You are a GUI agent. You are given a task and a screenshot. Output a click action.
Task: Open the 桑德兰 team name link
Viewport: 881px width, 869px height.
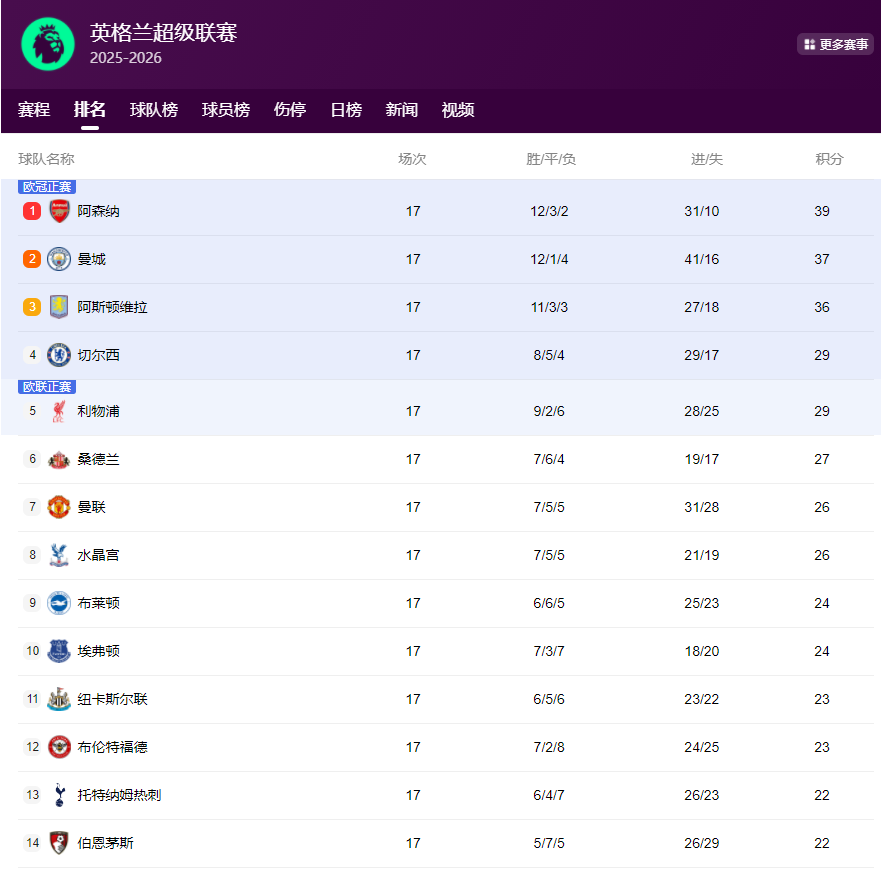(x=98, y=459)
